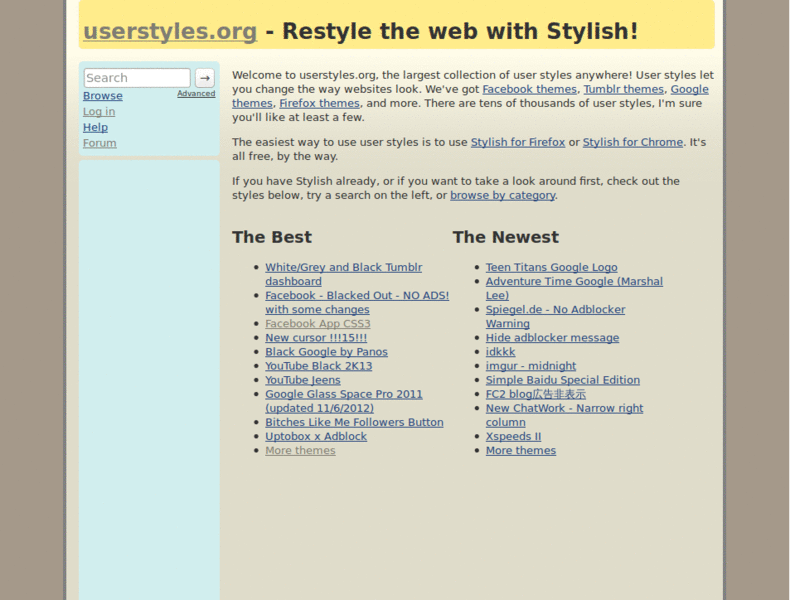Open Simple Baidu Special Edition style
The image size is (800, 600).
[x=563, y=380]
